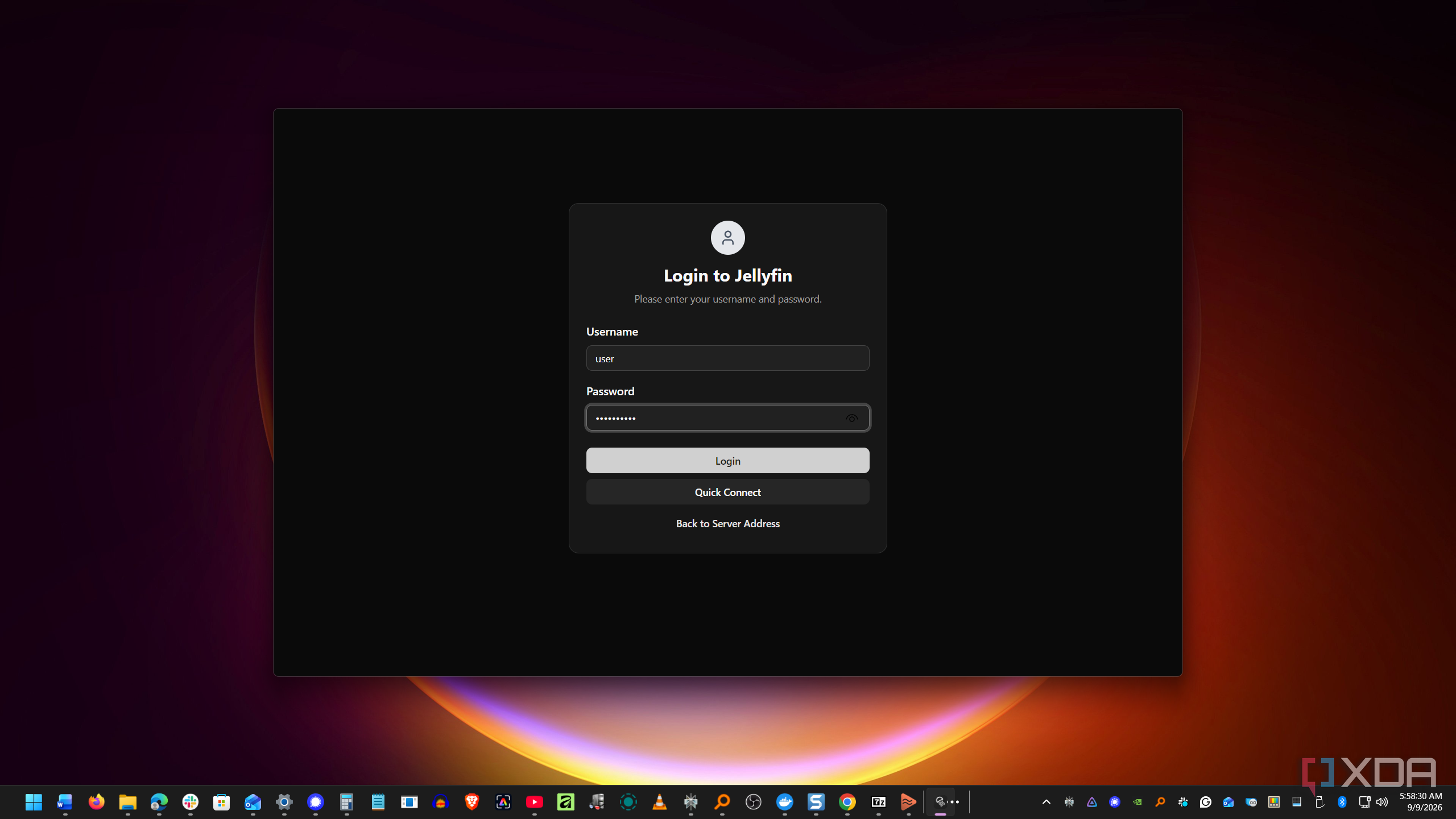Open Slack from the taskbar
Screen dimensions: 1456x819
(x=191, y=802)
